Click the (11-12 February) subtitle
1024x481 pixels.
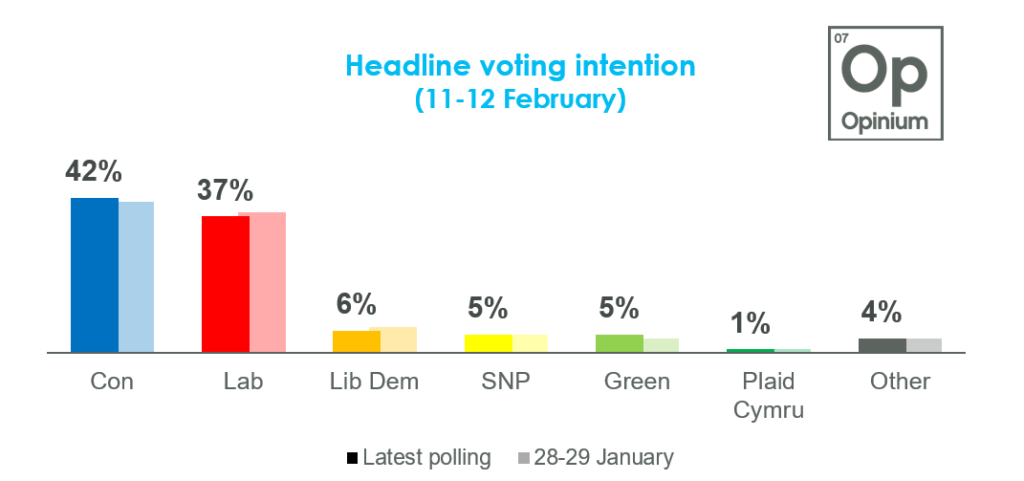(520, 100)
